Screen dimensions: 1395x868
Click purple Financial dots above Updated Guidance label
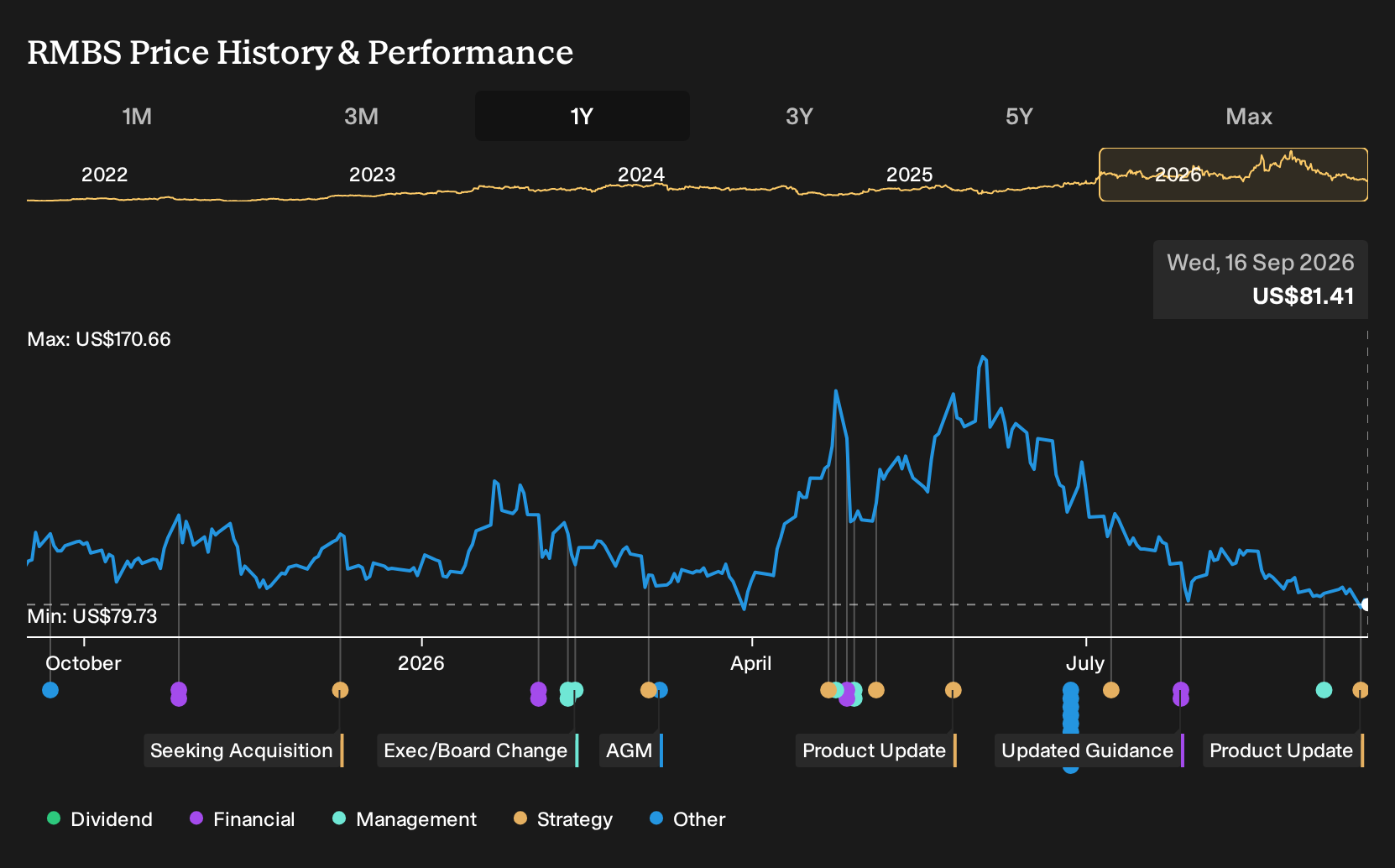click(x=1181, y=694)
